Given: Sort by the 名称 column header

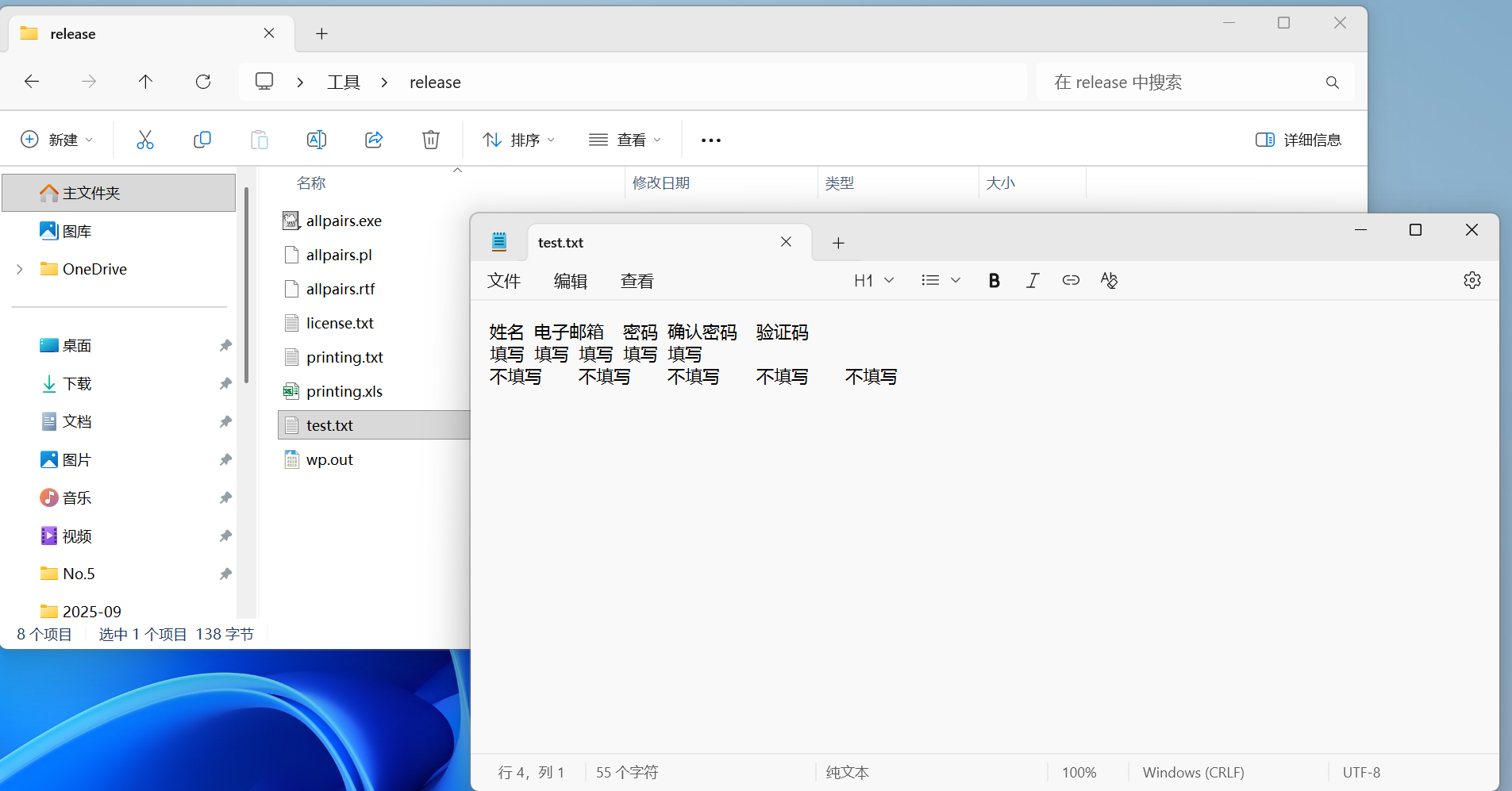Looking at the screenshot, I should pyautogui.click(x=311, y=183).
